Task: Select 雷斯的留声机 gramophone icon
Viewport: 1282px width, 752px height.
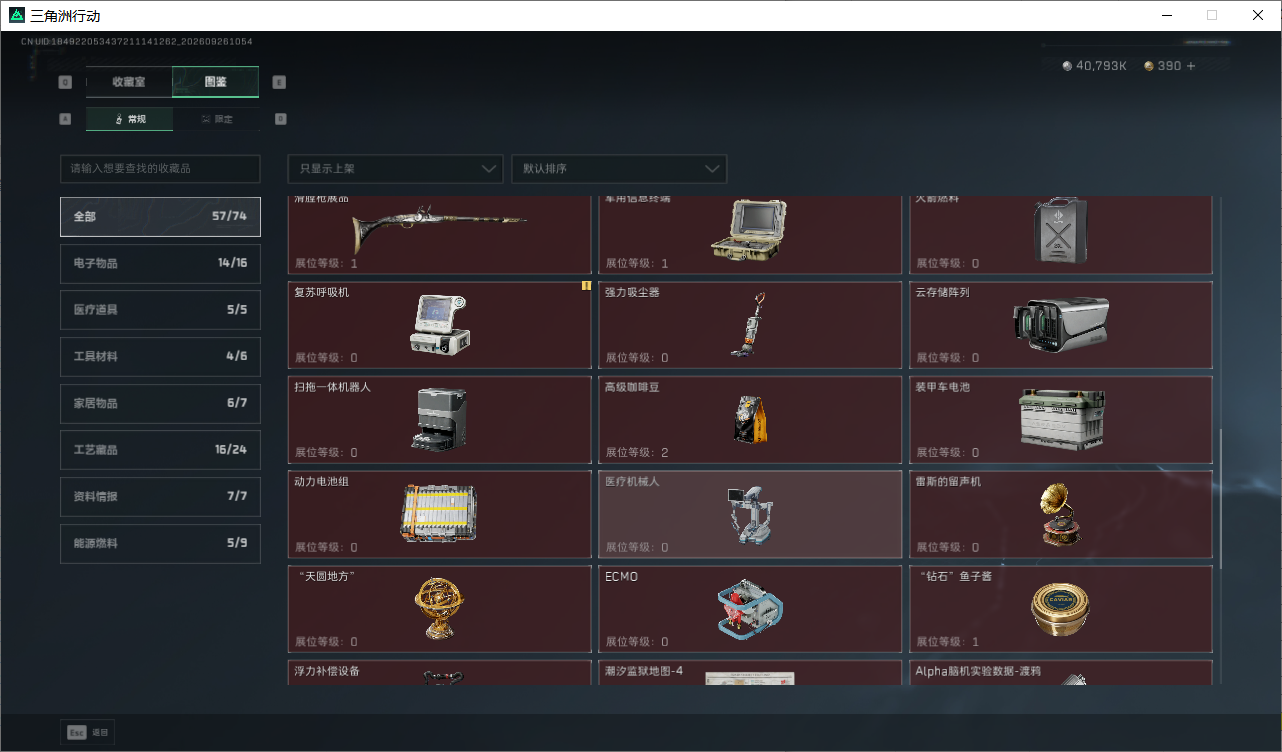Action: tap(1060, 514)
